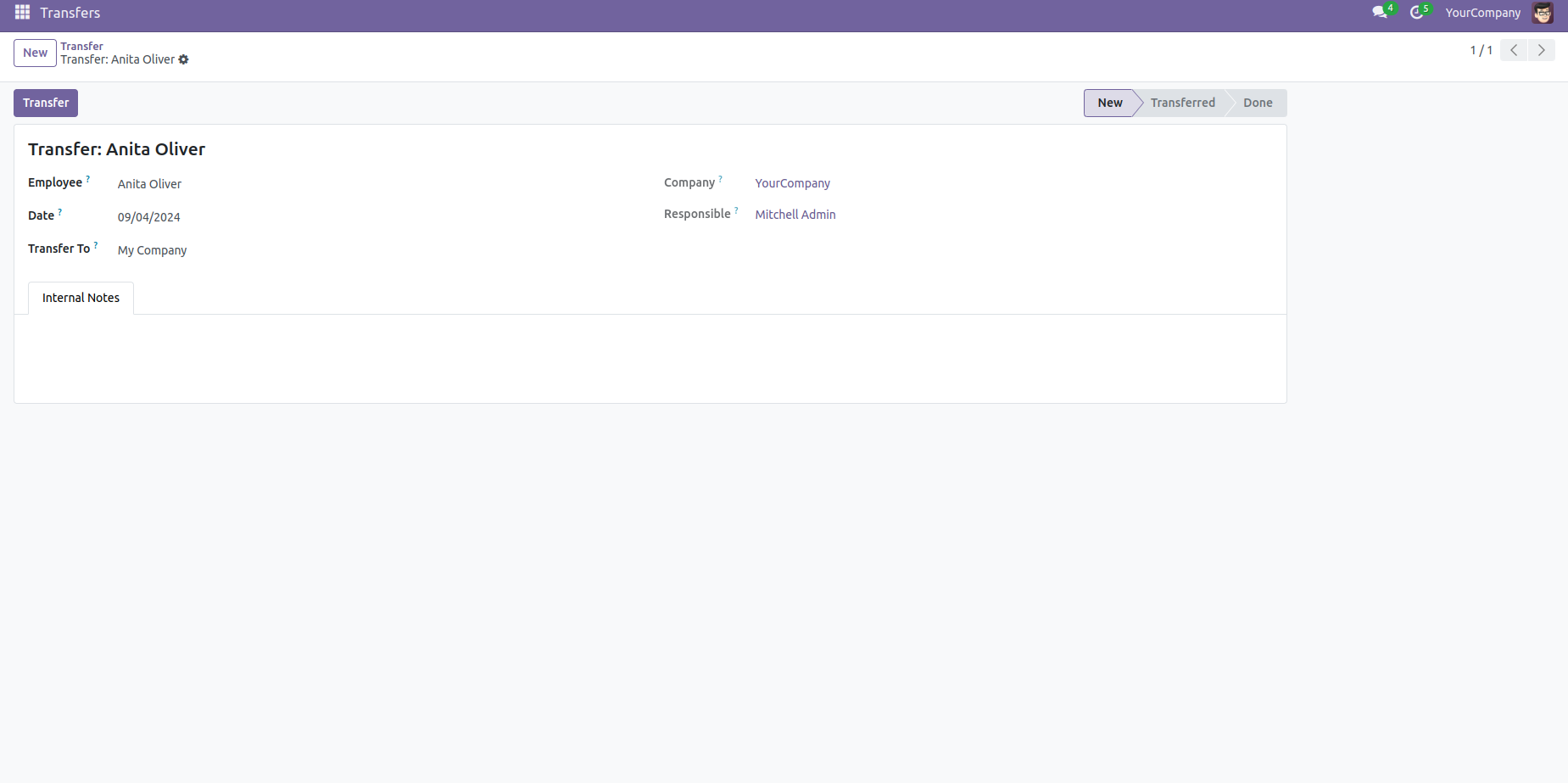
Task: Open the activities clock icon
Action: (x=1416, y=13)
